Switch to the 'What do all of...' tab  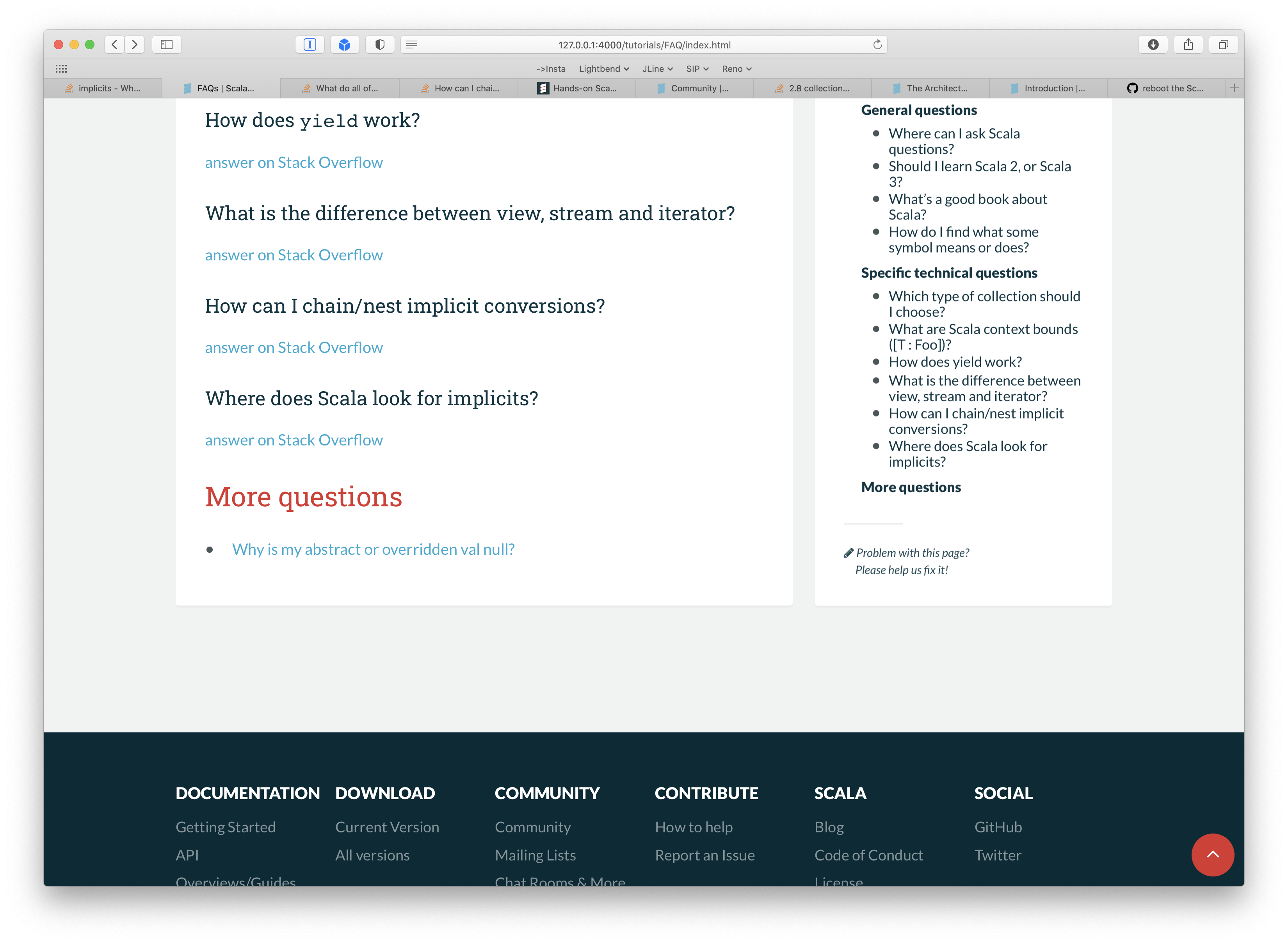coord(340,88)
